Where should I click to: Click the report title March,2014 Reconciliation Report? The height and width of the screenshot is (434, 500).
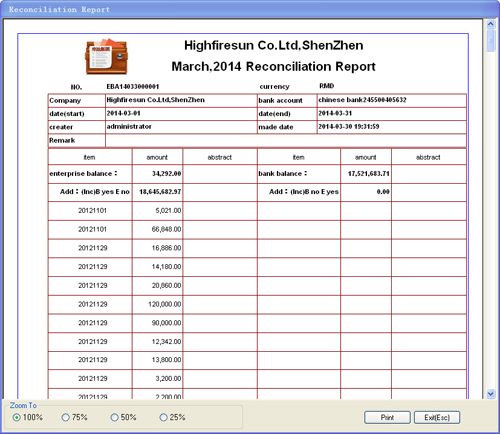coord(273,67)
